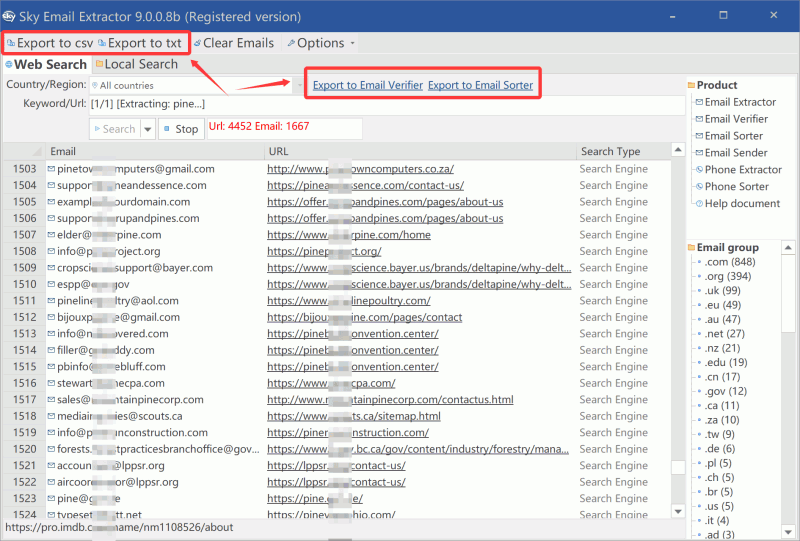
Task: Select the .edu (19) email group
Action: 726,362
